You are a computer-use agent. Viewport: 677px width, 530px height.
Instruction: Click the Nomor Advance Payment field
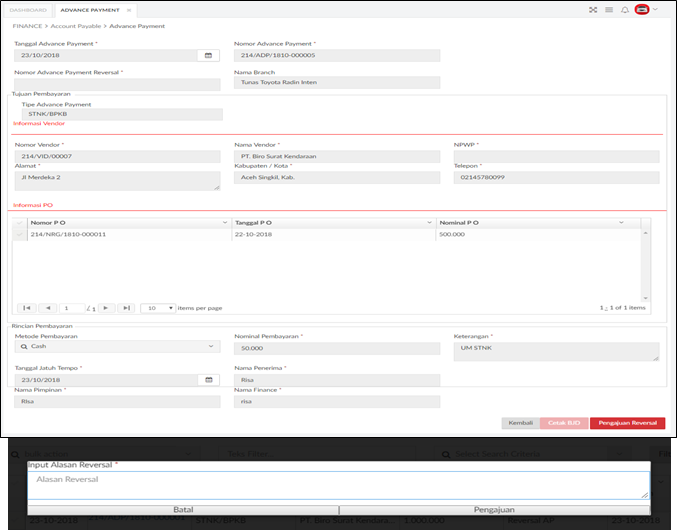(x=337, y=55)
